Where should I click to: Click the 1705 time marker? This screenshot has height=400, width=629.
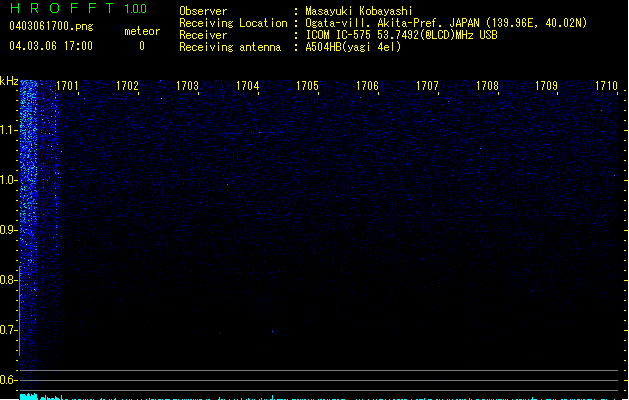point(307,86)
